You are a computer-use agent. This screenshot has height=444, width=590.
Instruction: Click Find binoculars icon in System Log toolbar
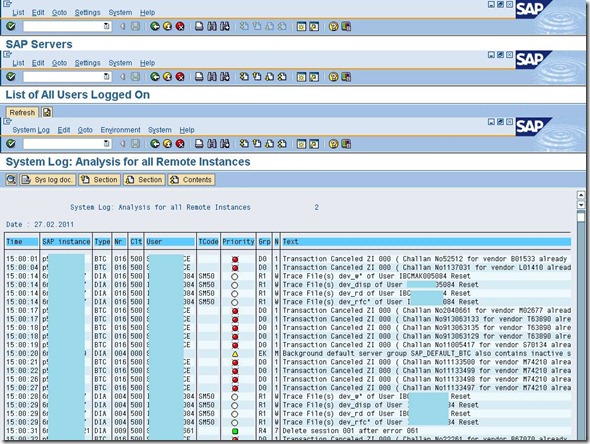pos(212,144)
